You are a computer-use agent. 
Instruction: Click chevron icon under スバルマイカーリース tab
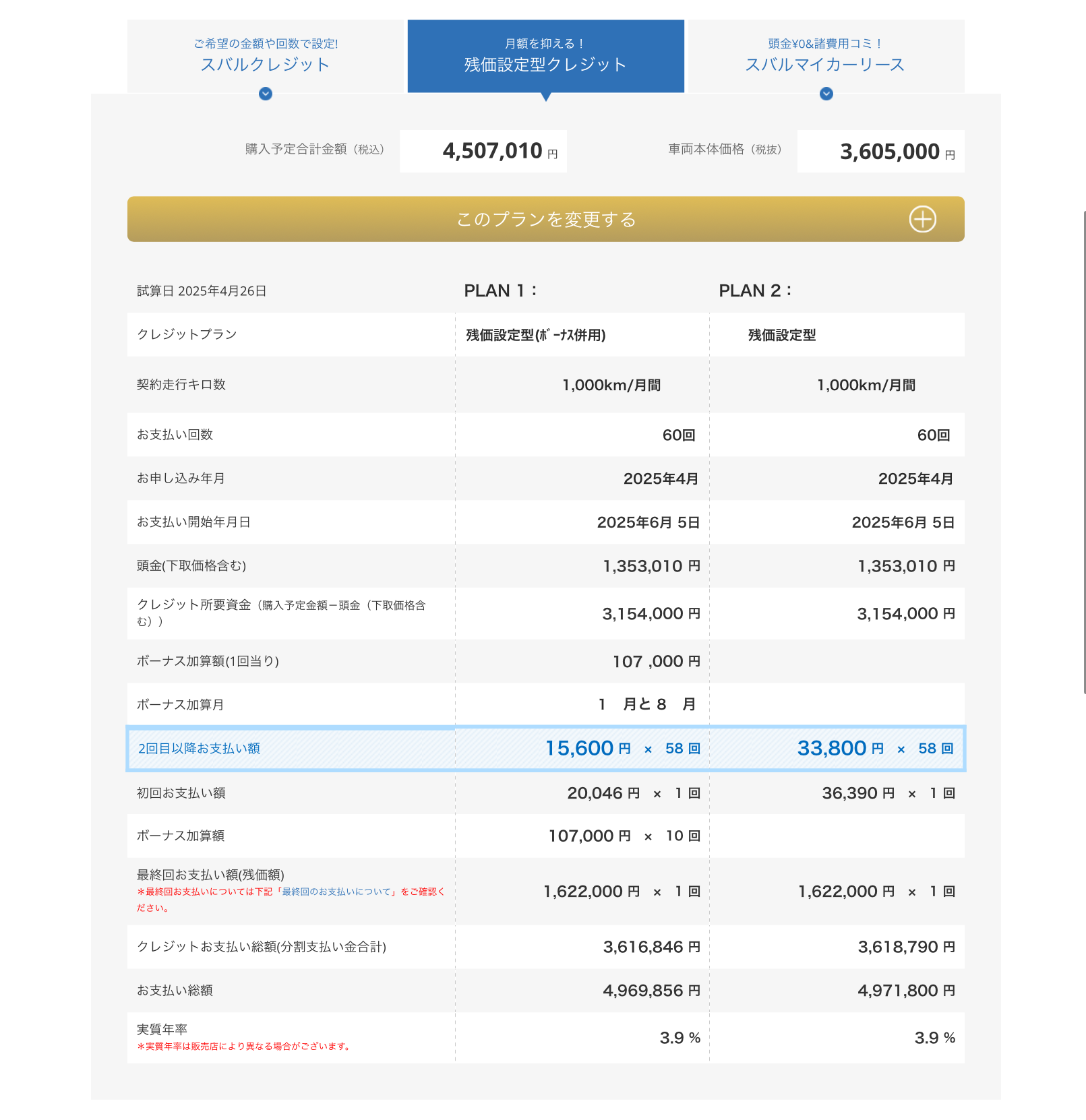click(826, 94)
